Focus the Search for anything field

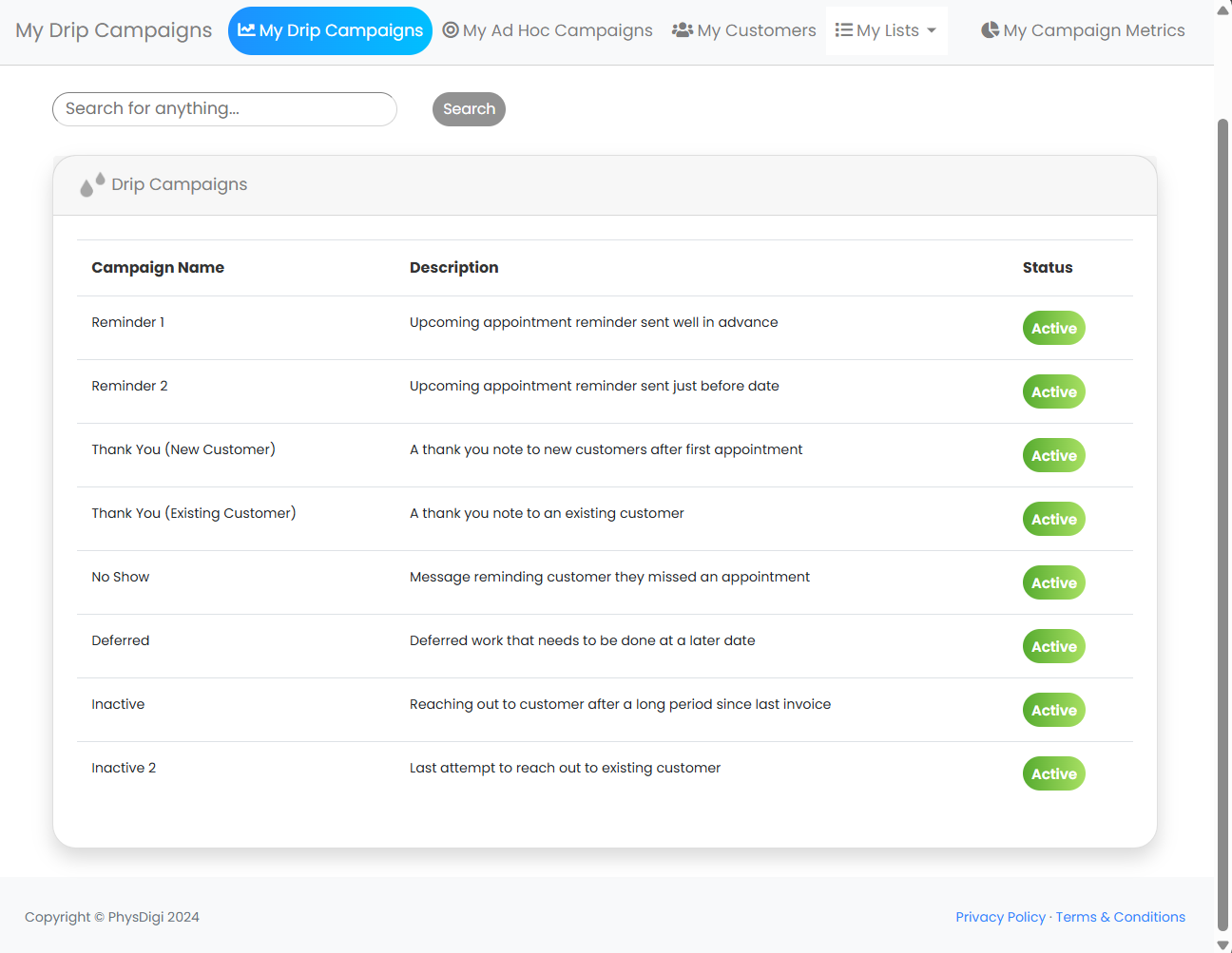pyautogui.click(x=224, y=109)
